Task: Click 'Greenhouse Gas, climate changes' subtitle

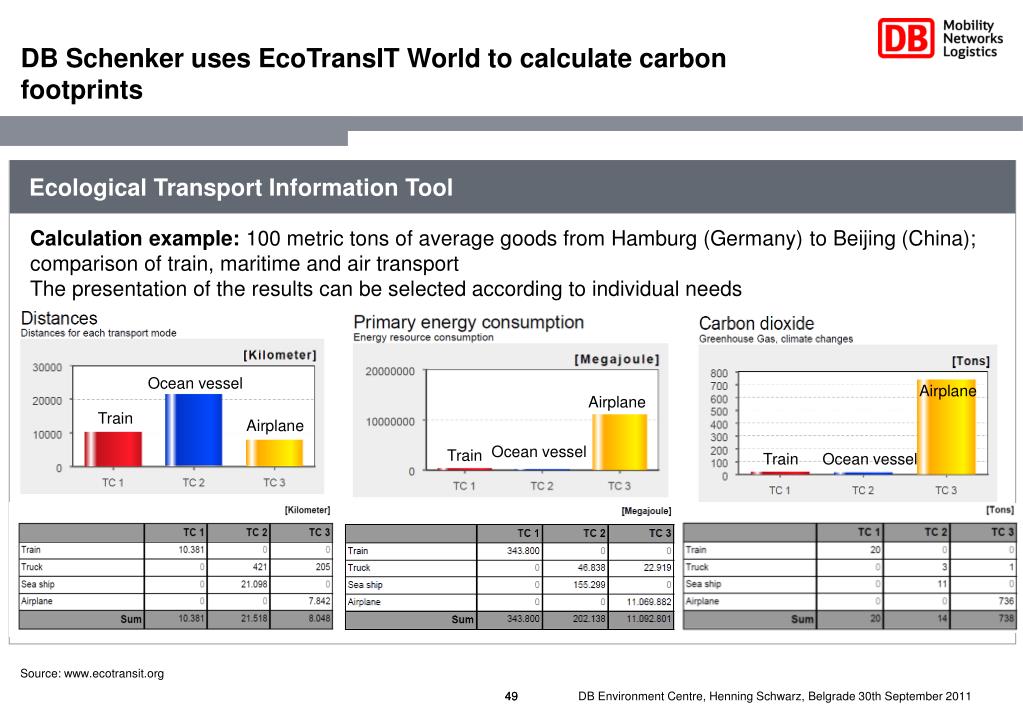Action: click(776, 339)
